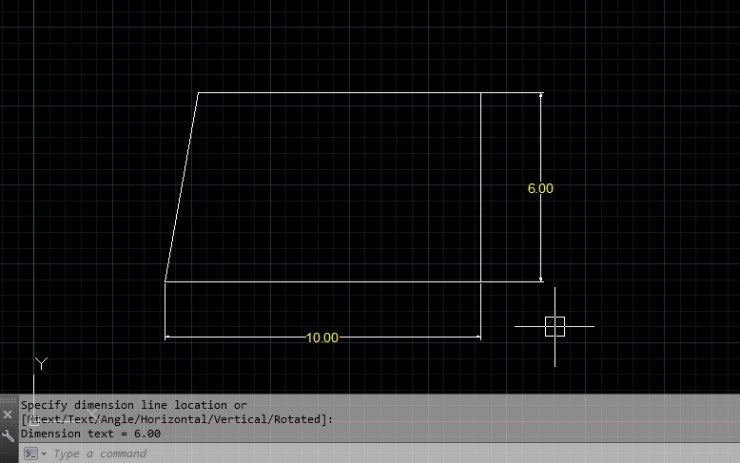Select the 6.00 dimension text
The height and width of the screenshot is (463, 740).
(540, 188)
